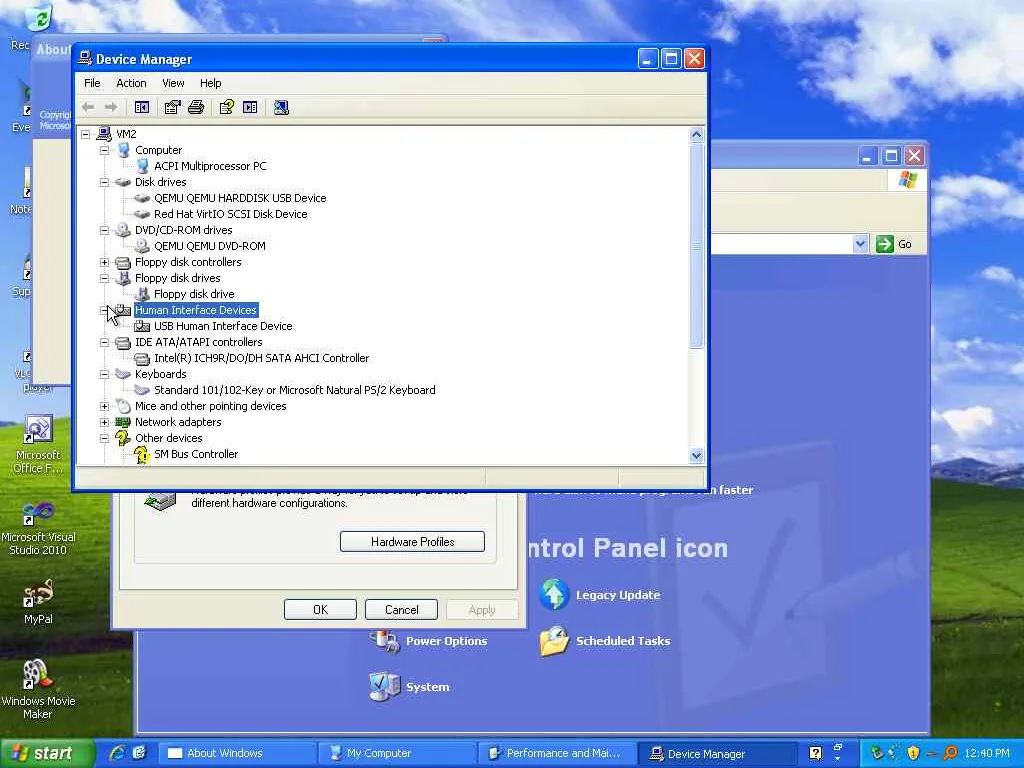Screen dimensions: 1024x768
Task: Collapse IDE ATA/ATAPI controllers
Action: tap(104, 342)
